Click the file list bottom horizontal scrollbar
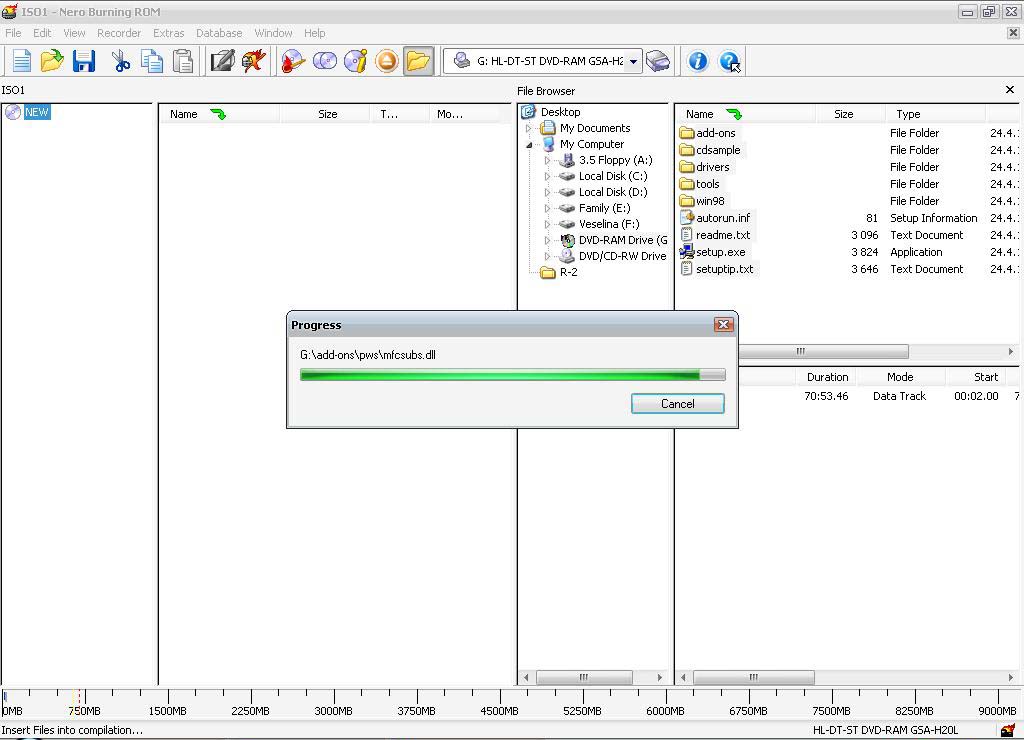The width and height of the screenshot is (1024, 740). pos(753,677)
